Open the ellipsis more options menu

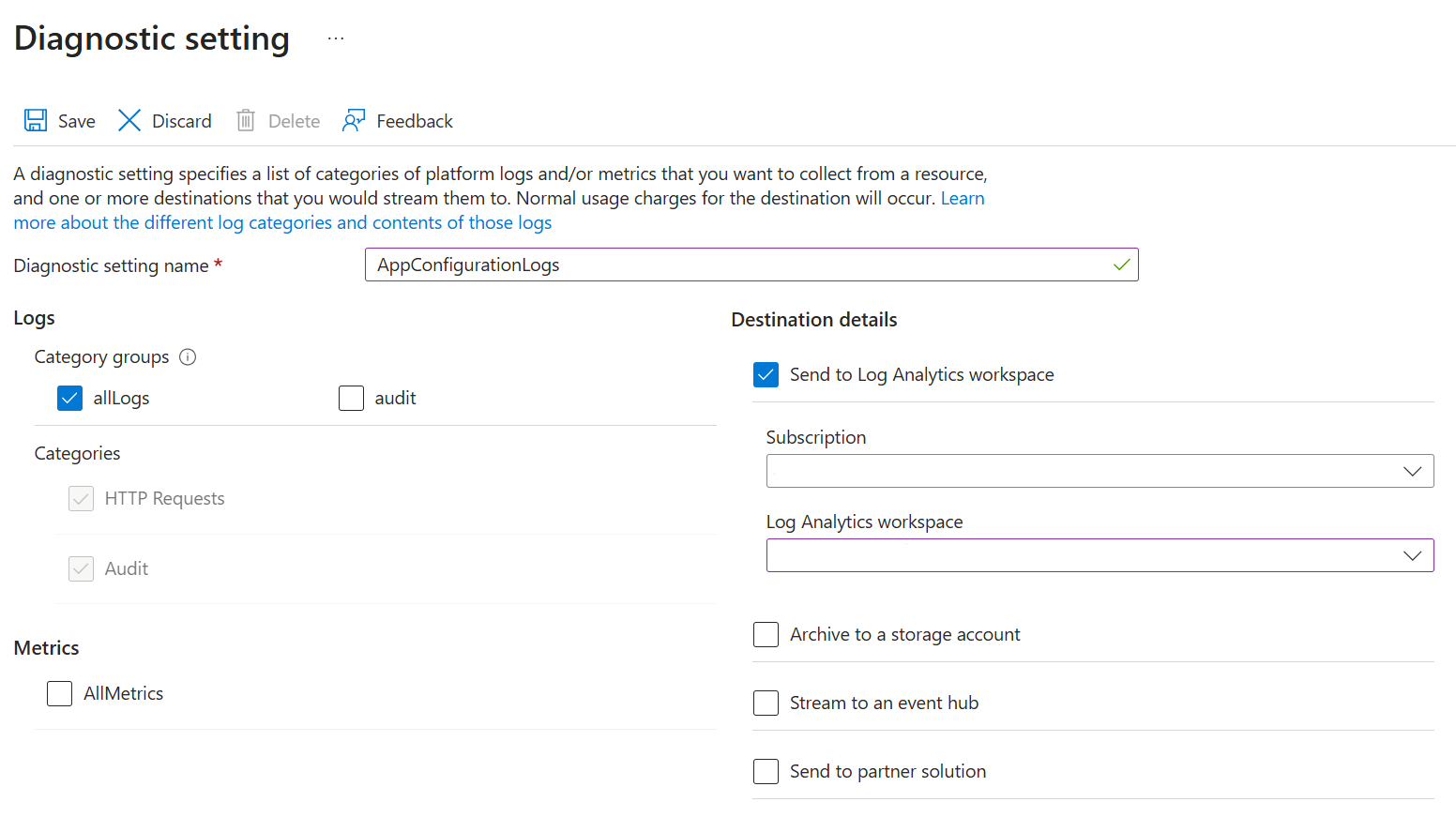pyautogui.click(x=336, y=38)
